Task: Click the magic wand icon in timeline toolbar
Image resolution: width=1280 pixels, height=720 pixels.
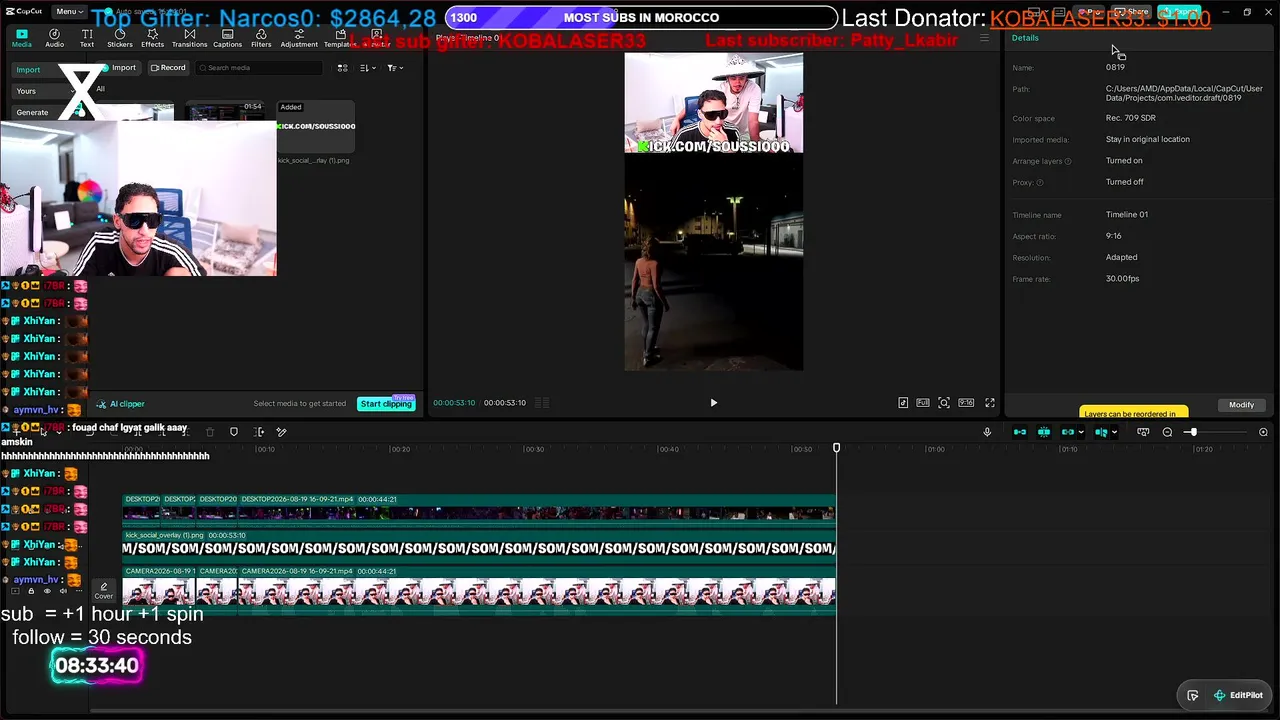Action: tap(281, 432)
